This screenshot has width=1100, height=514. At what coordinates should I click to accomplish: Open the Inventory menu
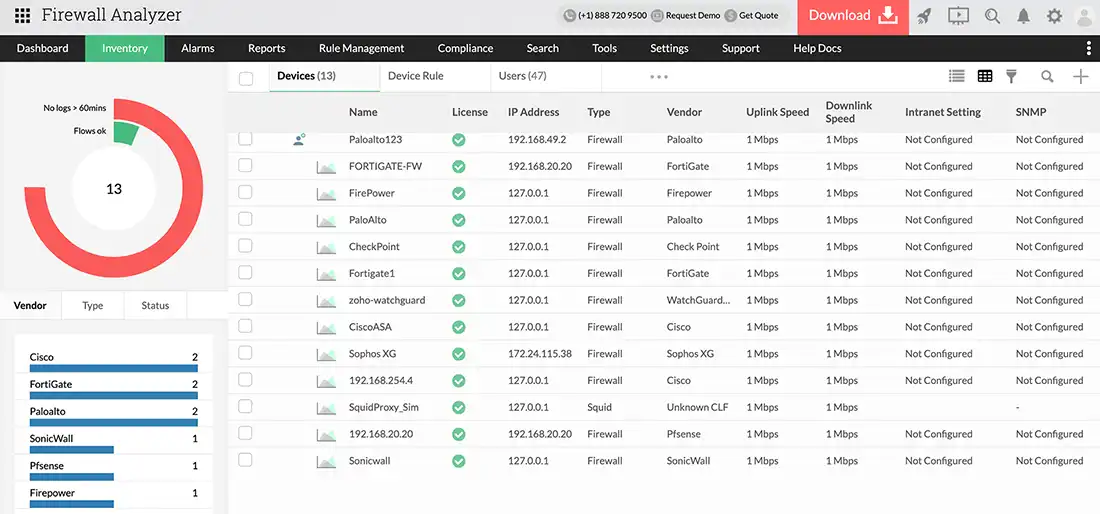coord(125,48)
